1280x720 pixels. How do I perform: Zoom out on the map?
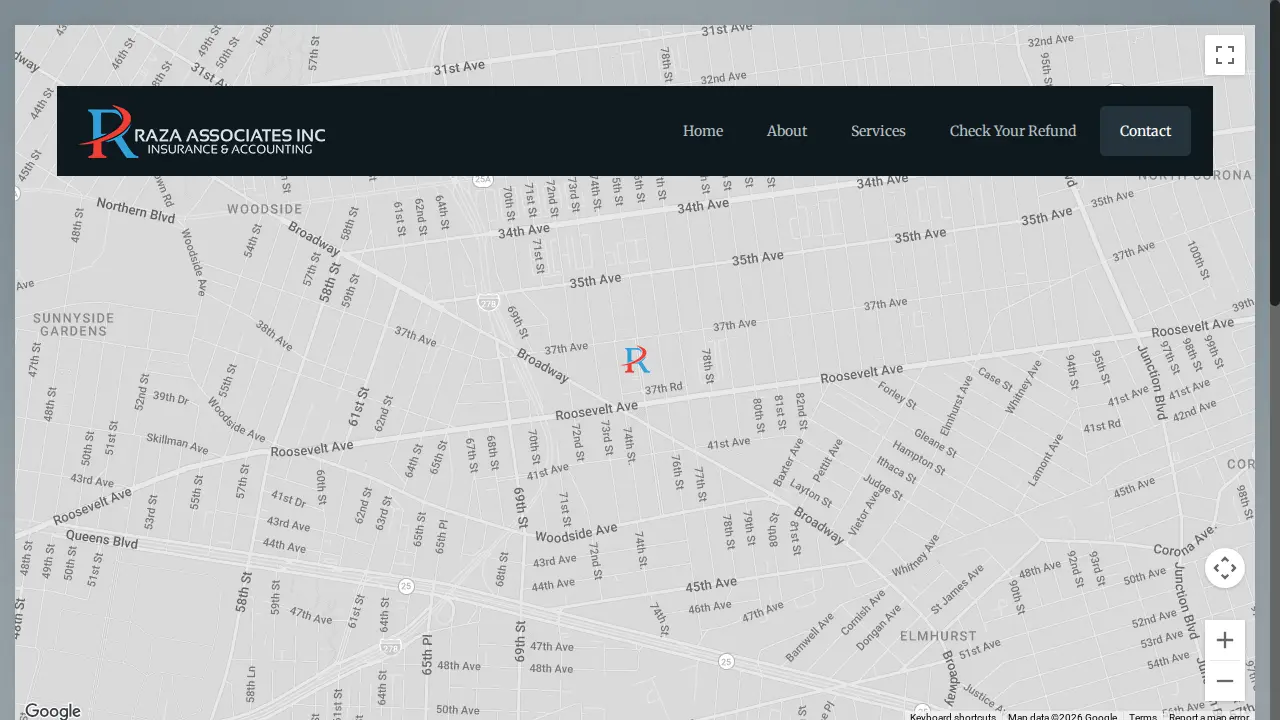pyautogui.click(x=1225, y=680)
